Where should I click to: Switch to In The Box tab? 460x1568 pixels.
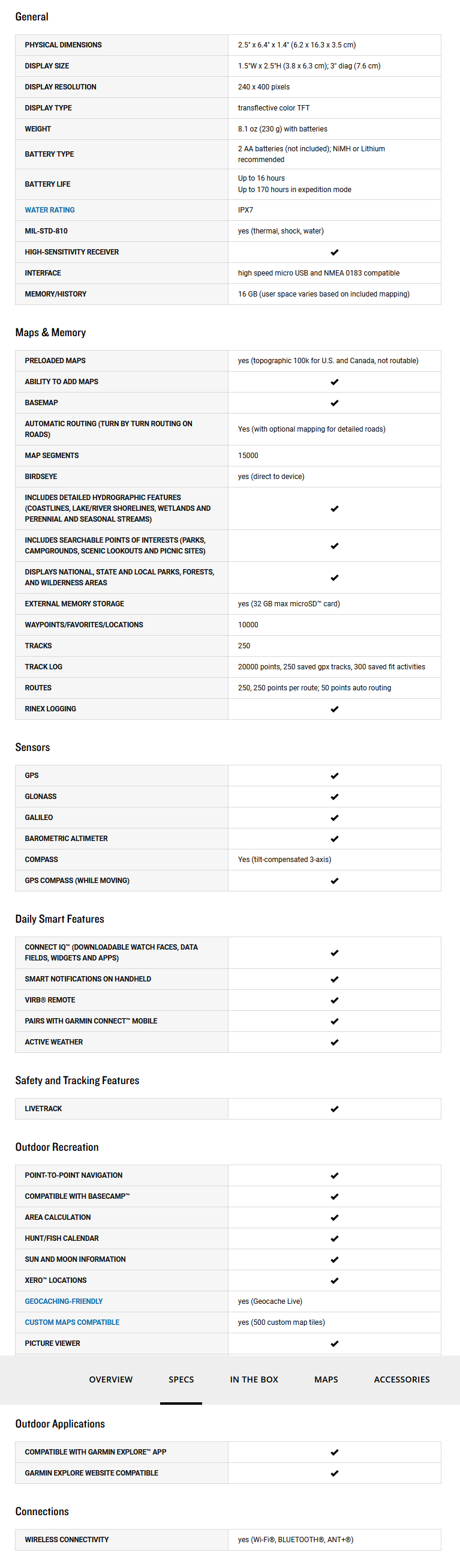tap(254, 1379)
